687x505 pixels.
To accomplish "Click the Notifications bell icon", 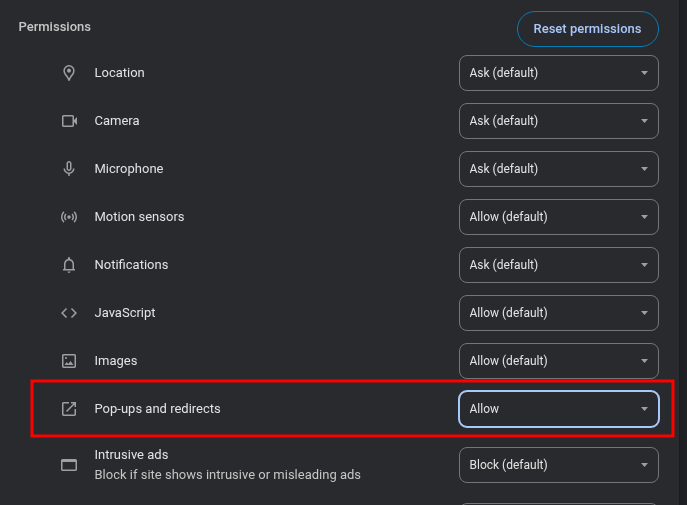I will (69, 265).
